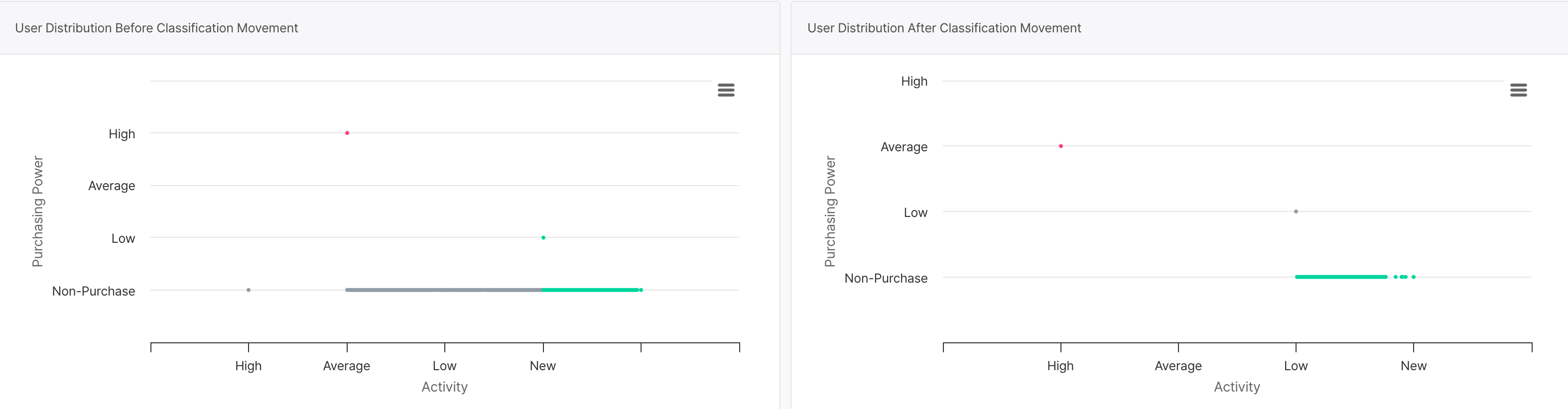Screen dimensions: 1568x409
Task: Click "Non-Purchase" y-axis label in After chart
Action: pos(886,278)
